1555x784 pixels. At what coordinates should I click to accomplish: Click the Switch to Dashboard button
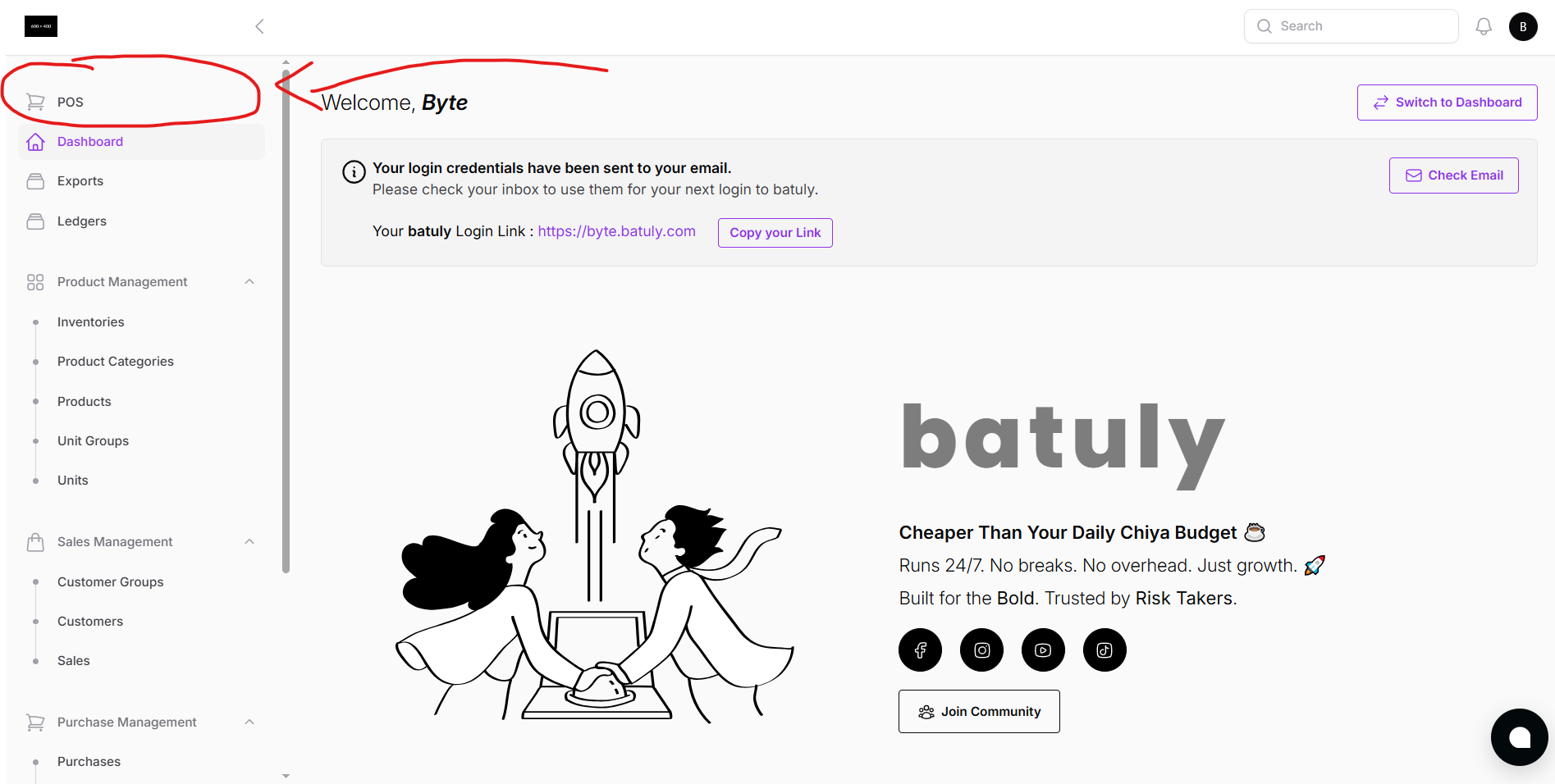tap(1447, 103)
